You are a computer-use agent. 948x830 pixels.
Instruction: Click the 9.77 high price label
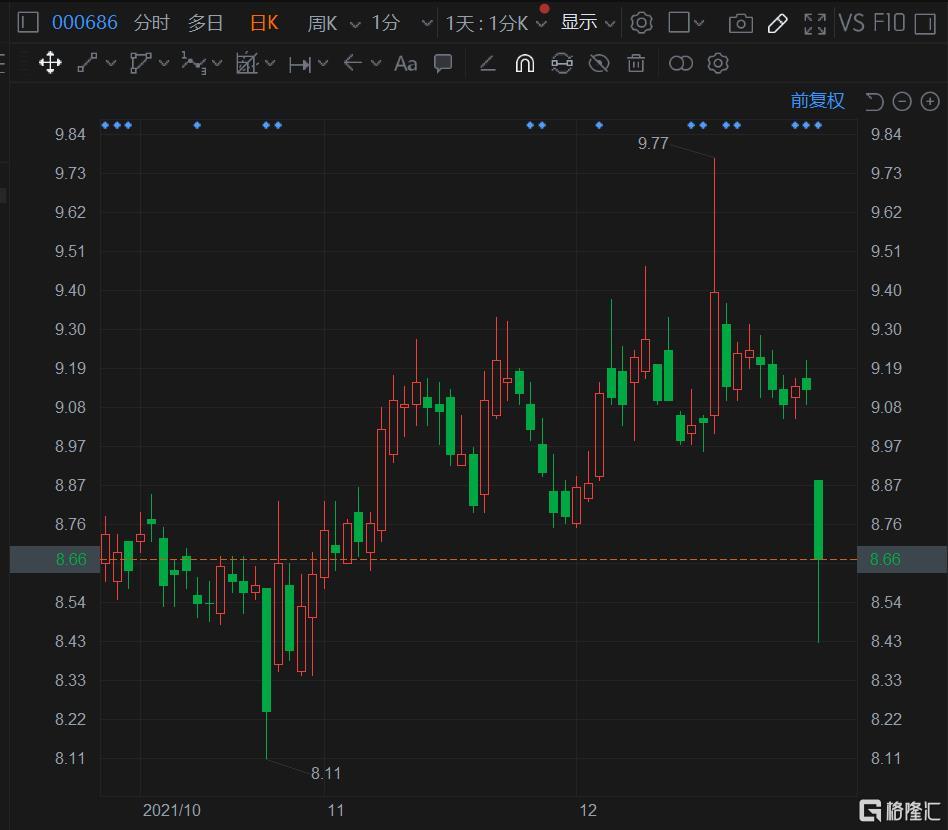coord(653,143)
